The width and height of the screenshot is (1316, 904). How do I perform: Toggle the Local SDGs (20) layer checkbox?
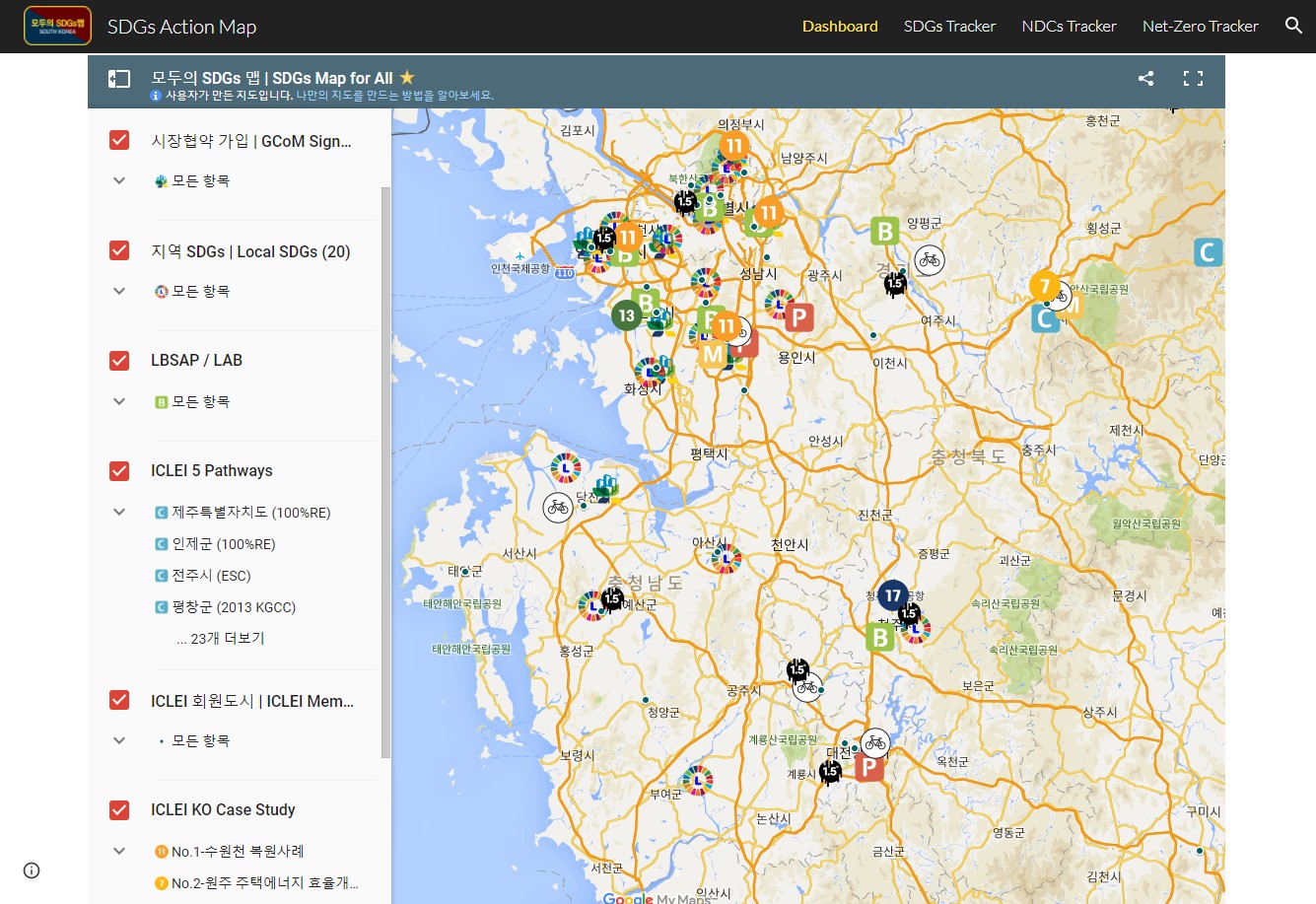(119, 250)
